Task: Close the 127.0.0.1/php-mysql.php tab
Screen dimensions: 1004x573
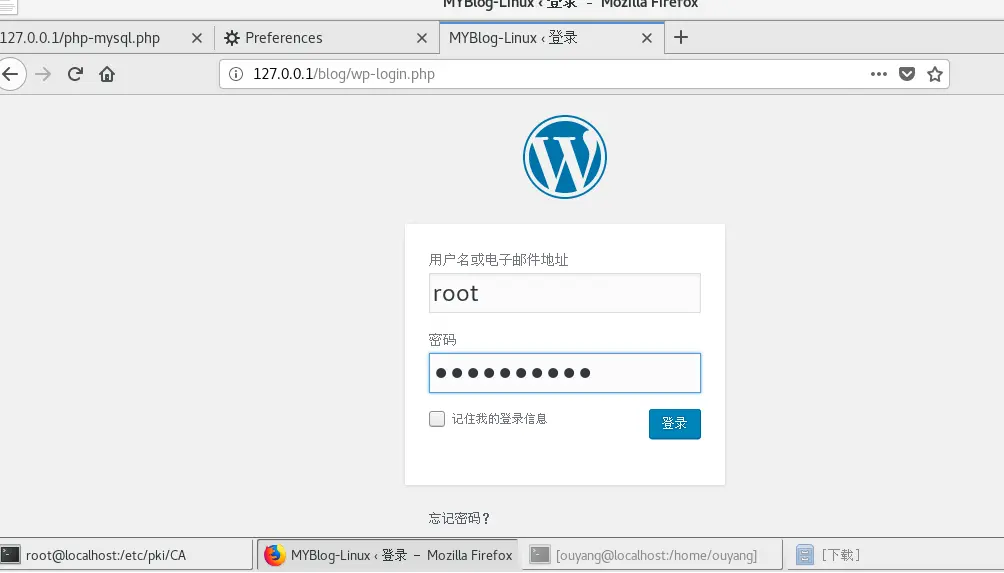Action: [197, 38]
